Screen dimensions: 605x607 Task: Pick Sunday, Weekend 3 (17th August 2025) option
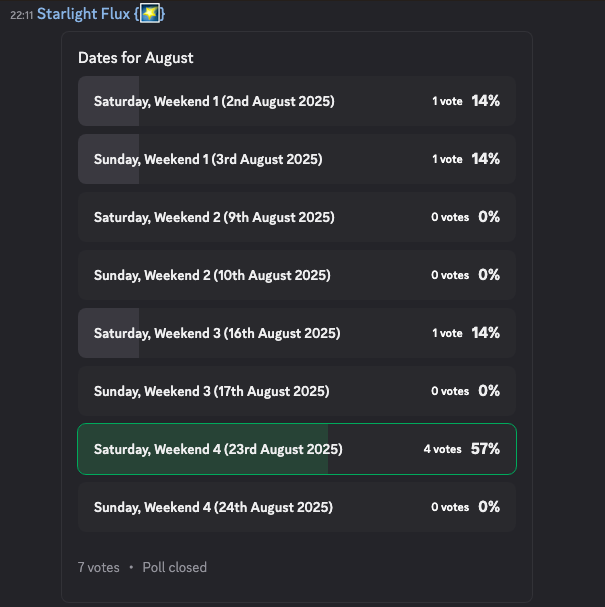[x=297, y=391]
